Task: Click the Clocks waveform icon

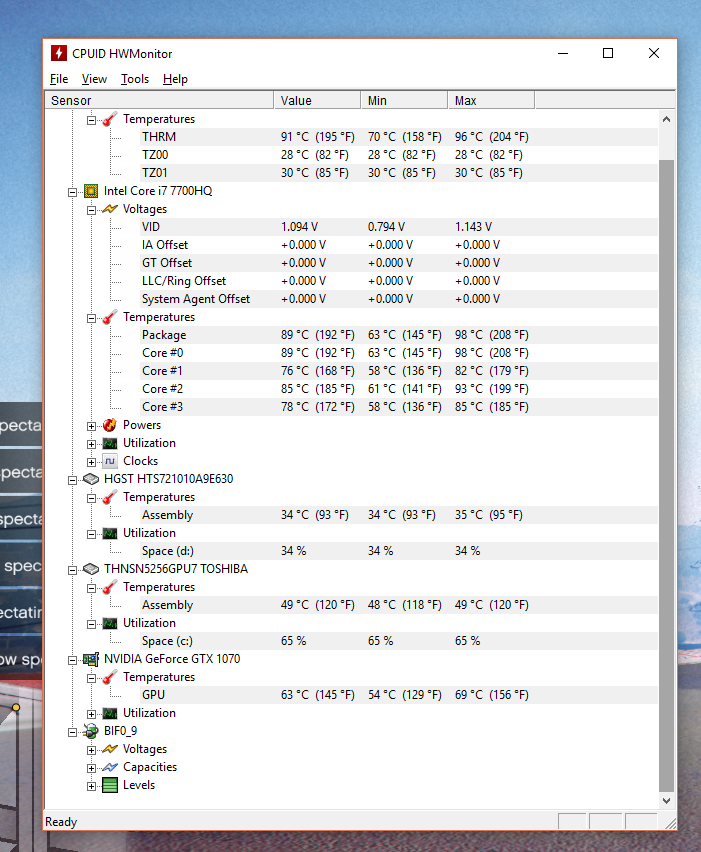Action: pos(110,461)
